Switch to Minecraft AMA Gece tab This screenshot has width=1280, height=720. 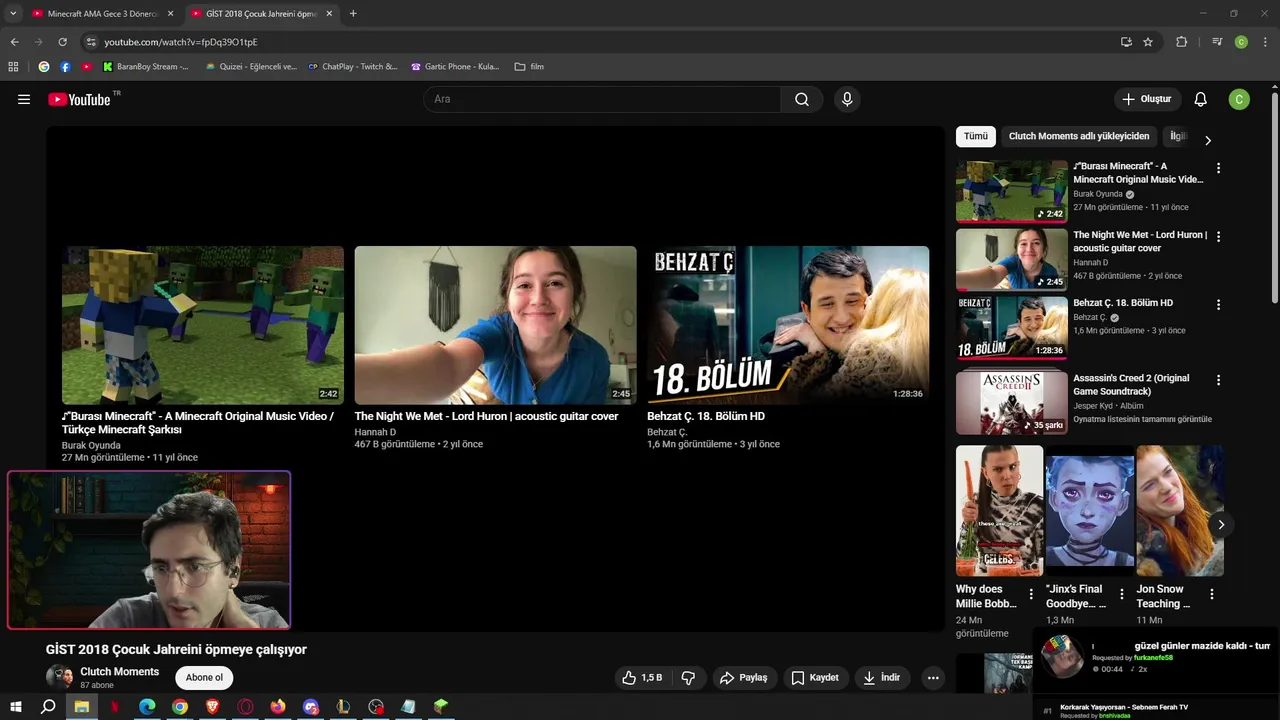[102, 14]
